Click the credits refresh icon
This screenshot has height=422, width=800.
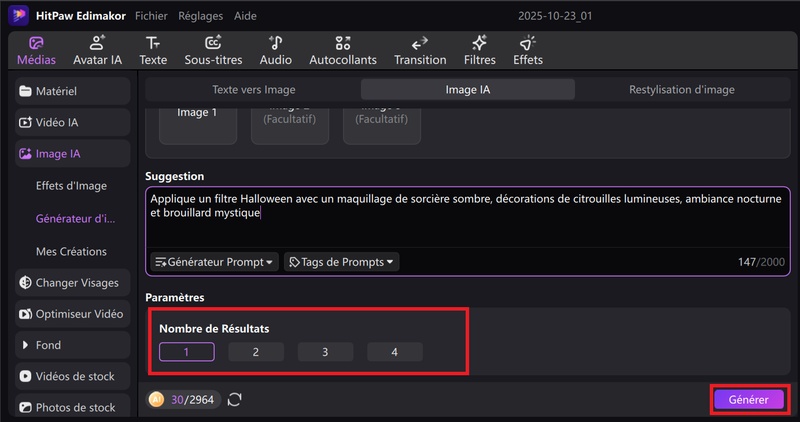tap(235, 399)
